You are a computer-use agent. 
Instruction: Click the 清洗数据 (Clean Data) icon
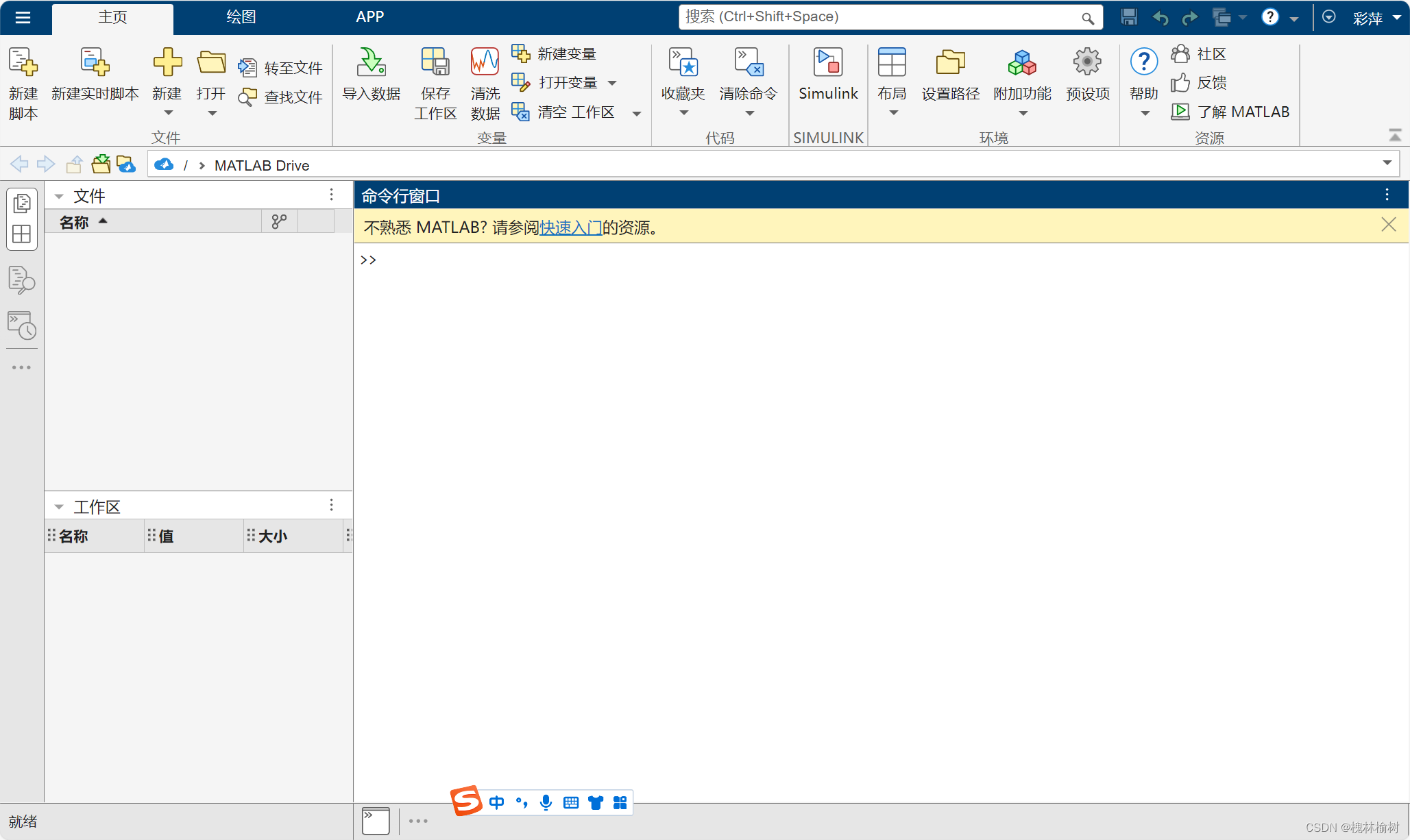click(485, 62)
